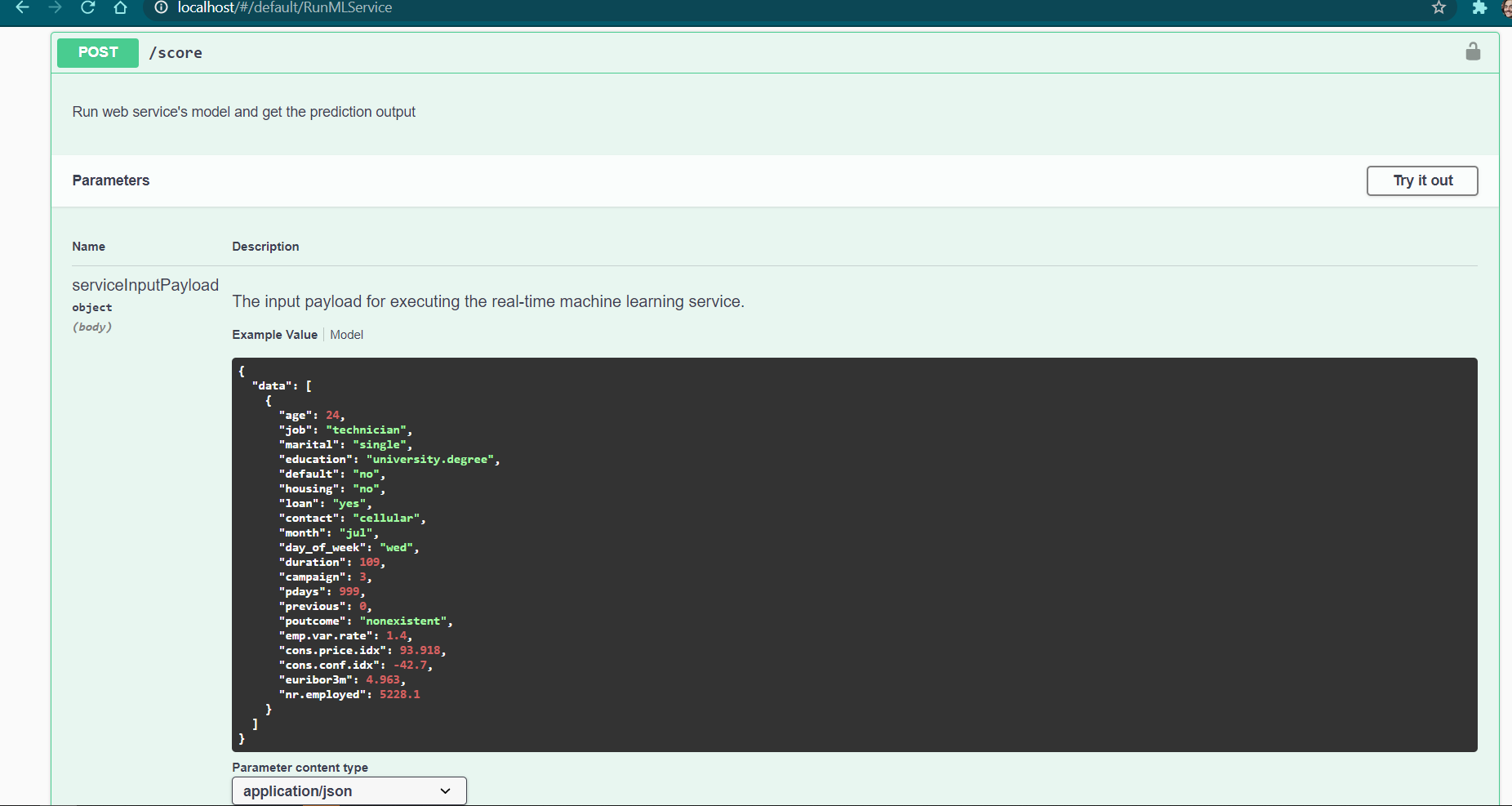Viewport: 1512px width, 806px height.
Task: Click the euribor3m value 4.963
Action: pyautogui.click(x=383, y=680)
